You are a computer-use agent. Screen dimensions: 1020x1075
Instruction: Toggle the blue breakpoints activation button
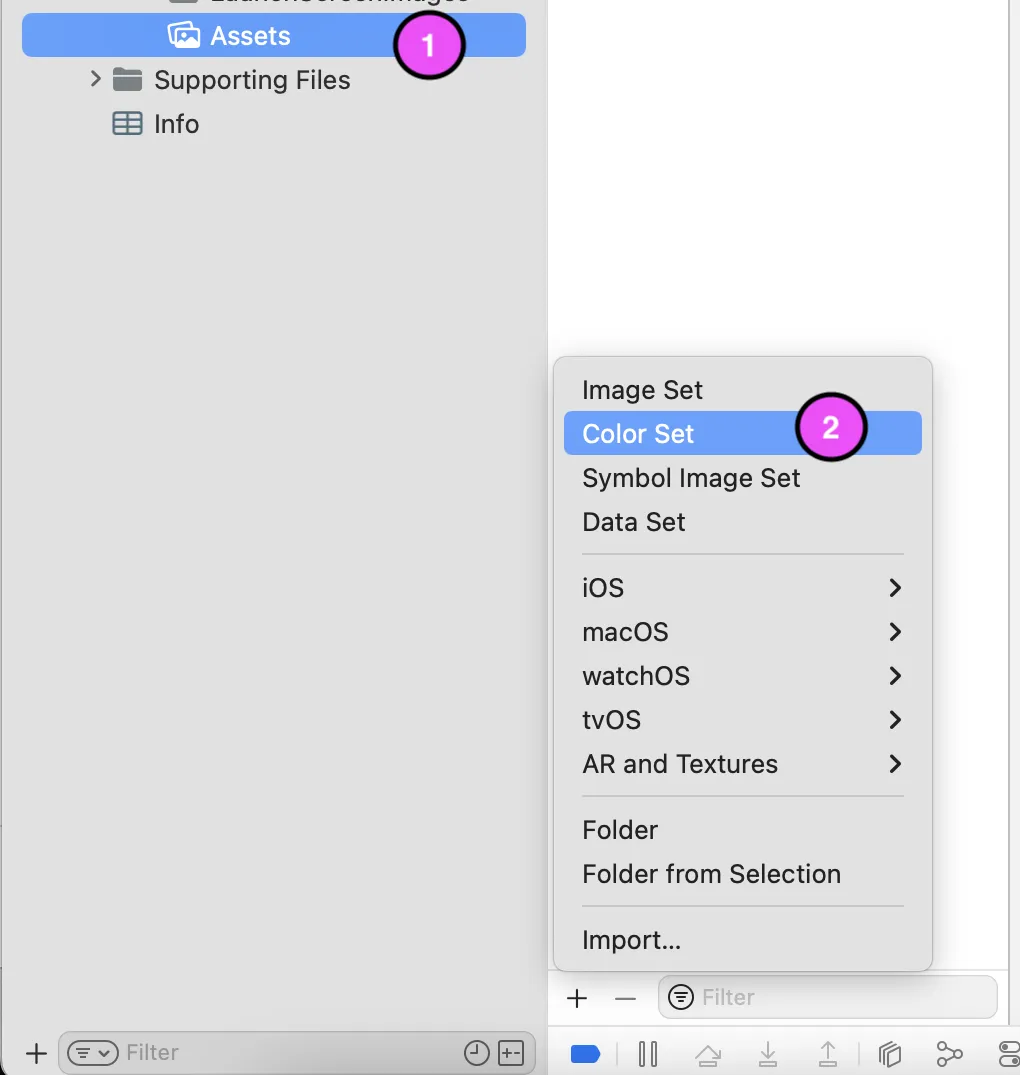585,1053
